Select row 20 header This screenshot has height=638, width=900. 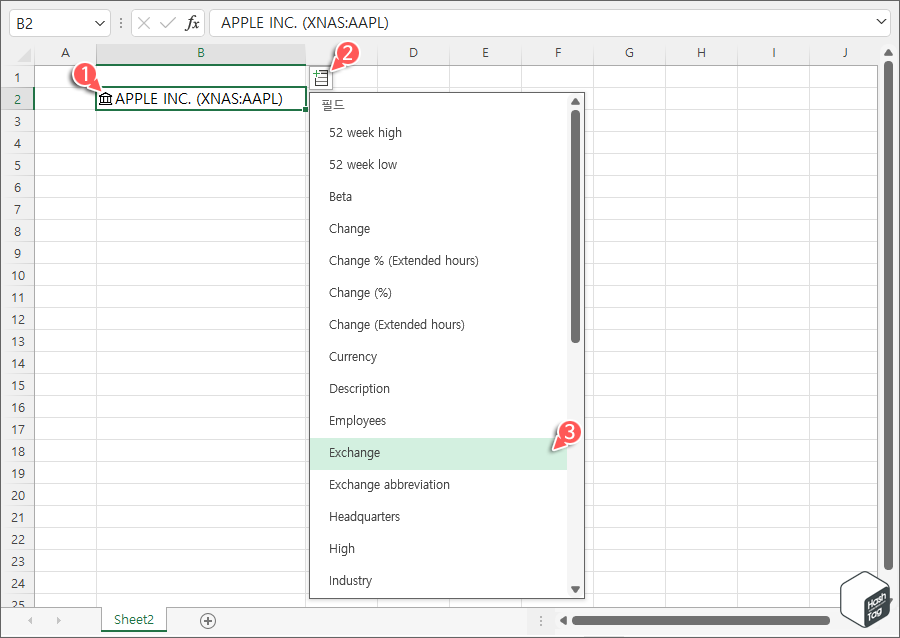tap(18, 496)
